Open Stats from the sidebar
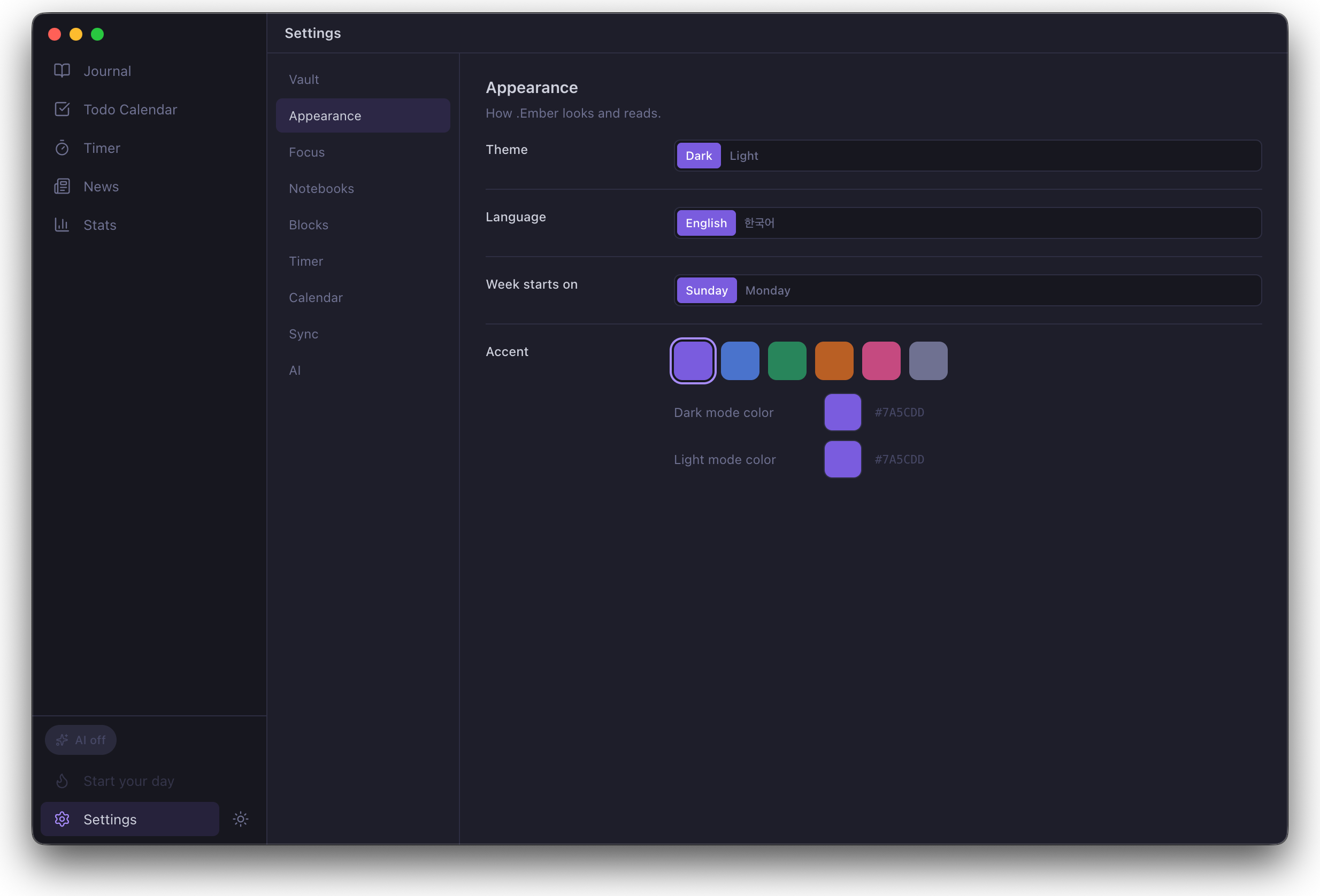Image resolution: width=1320 pixels, height=896 pixels. tap(149, 225)
